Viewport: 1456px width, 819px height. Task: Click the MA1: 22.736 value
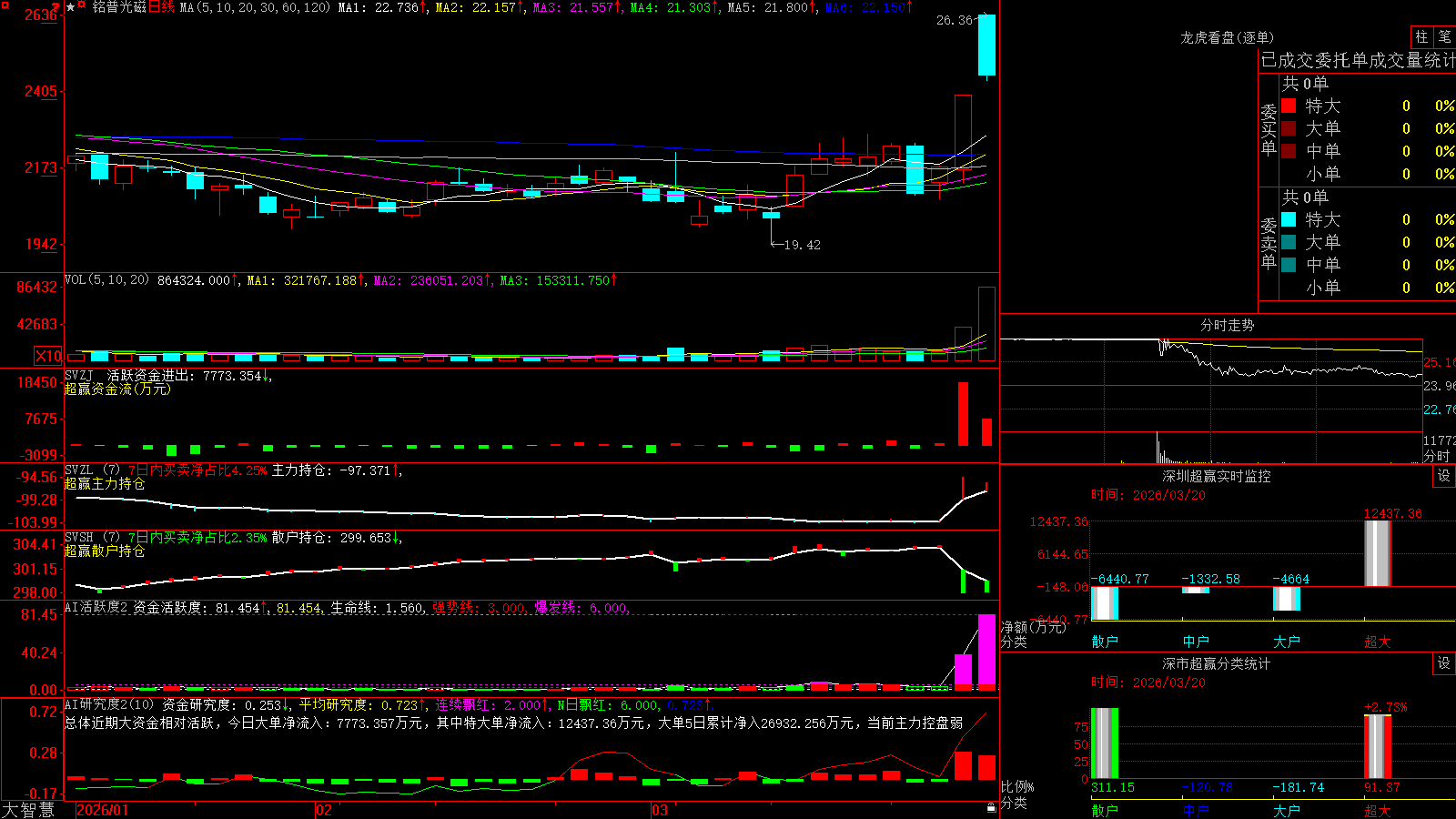coord(381,7)
